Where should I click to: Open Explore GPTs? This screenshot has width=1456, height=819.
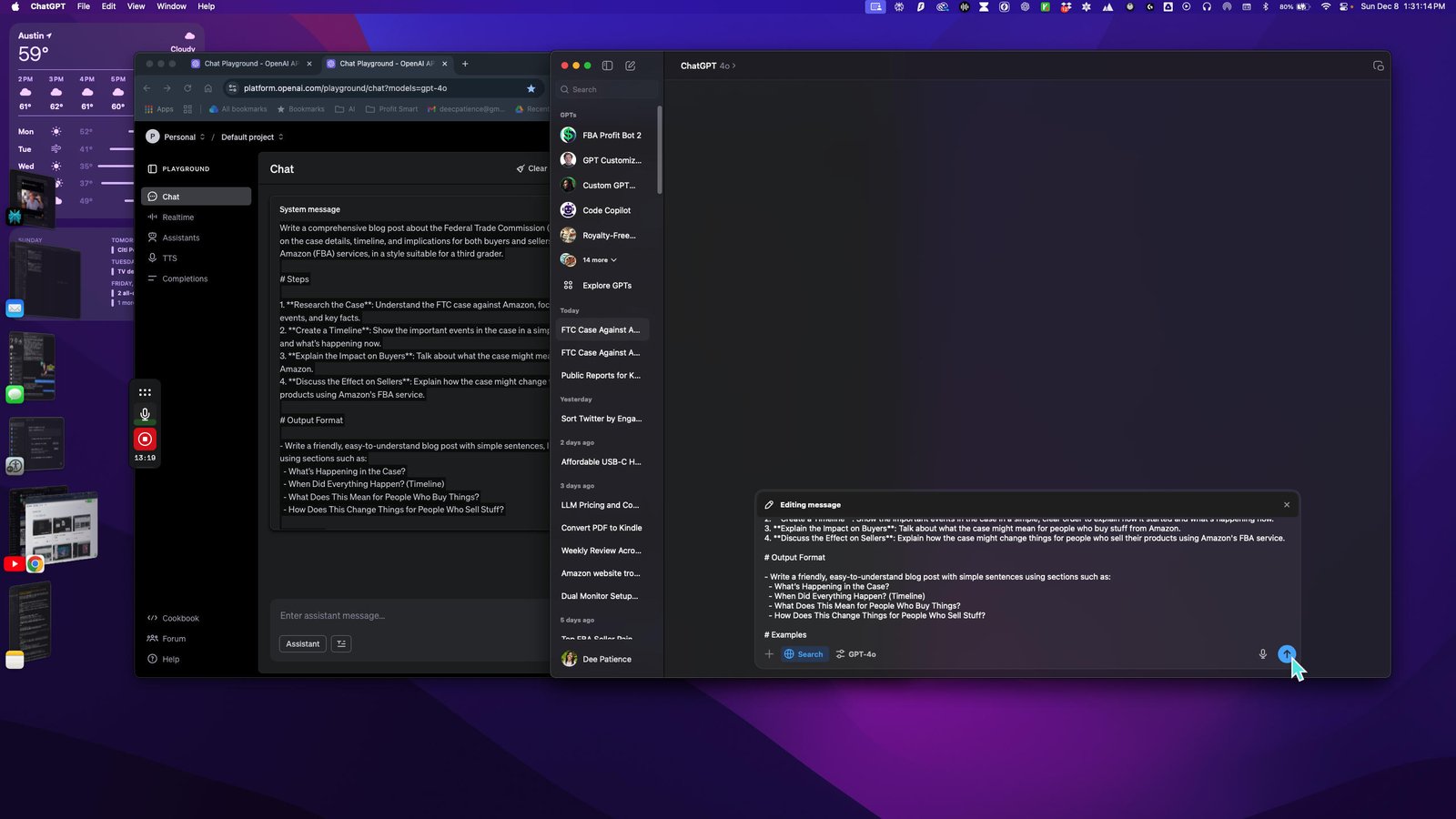click(607, 286)
